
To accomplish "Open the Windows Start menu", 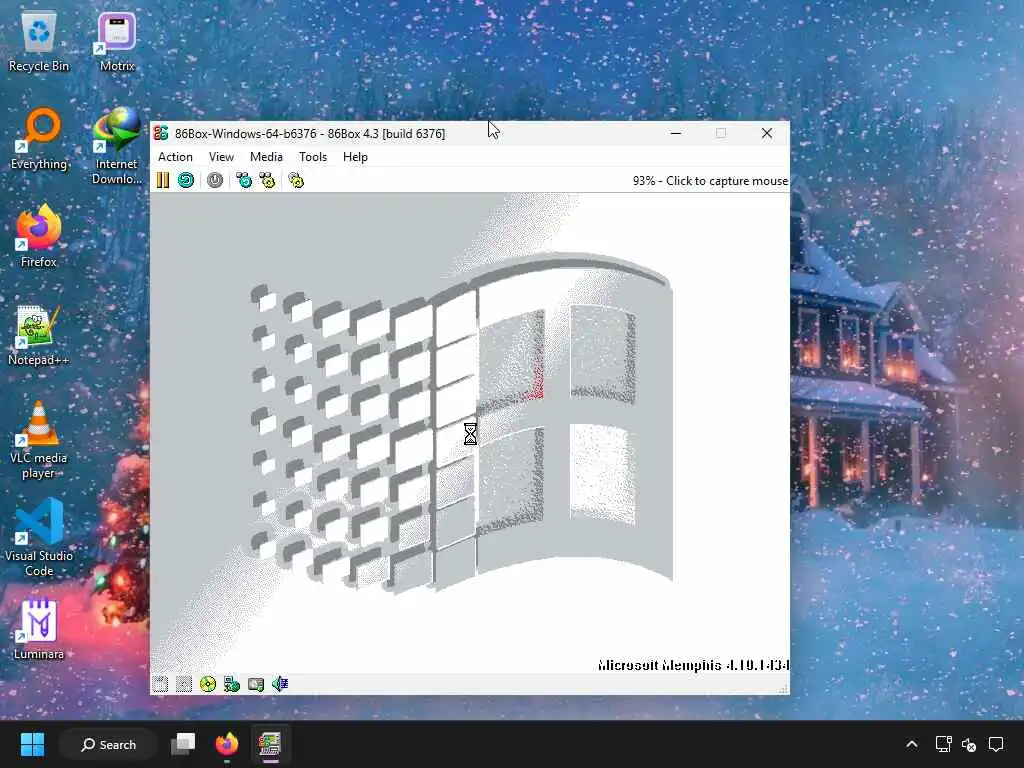I will coord(32,744).
